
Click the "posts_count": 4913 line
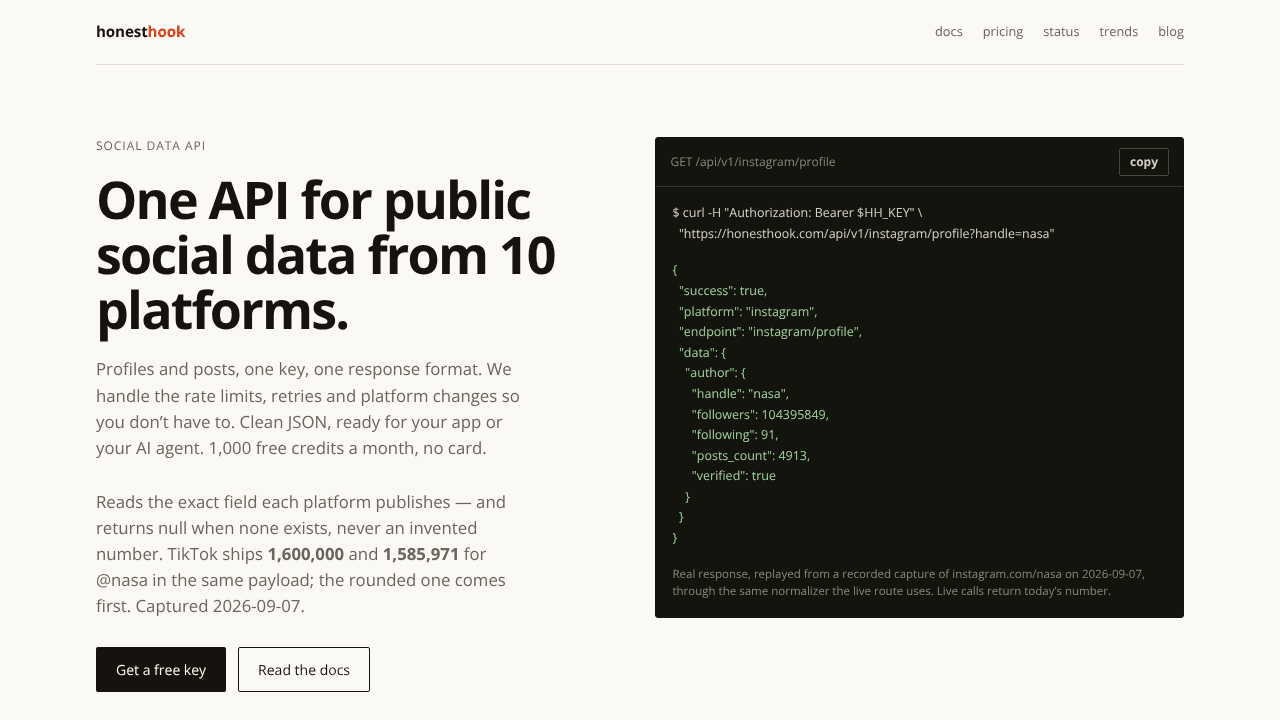click(x=751, y=455)
